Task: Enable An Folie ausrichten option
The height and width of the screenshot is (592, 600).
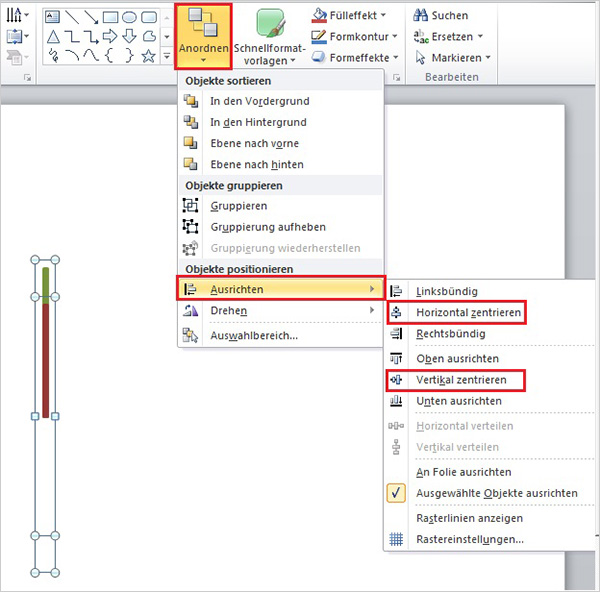Action: tap(463, 472)
